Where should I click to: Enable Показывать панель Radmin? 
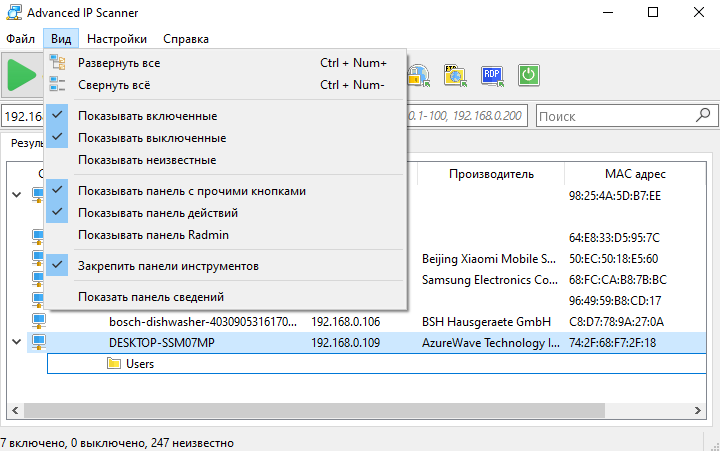[x=225, y=235]
